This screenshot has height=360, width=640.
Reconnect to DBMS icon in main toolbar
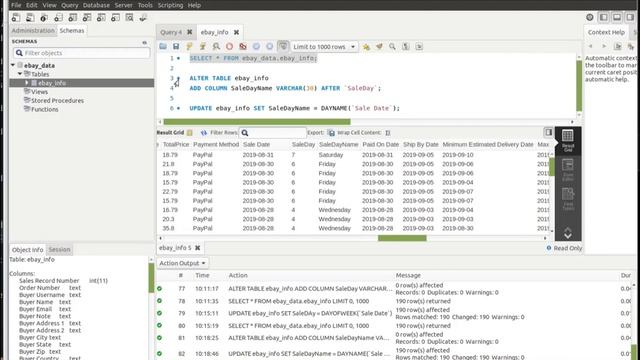(143, 18)
